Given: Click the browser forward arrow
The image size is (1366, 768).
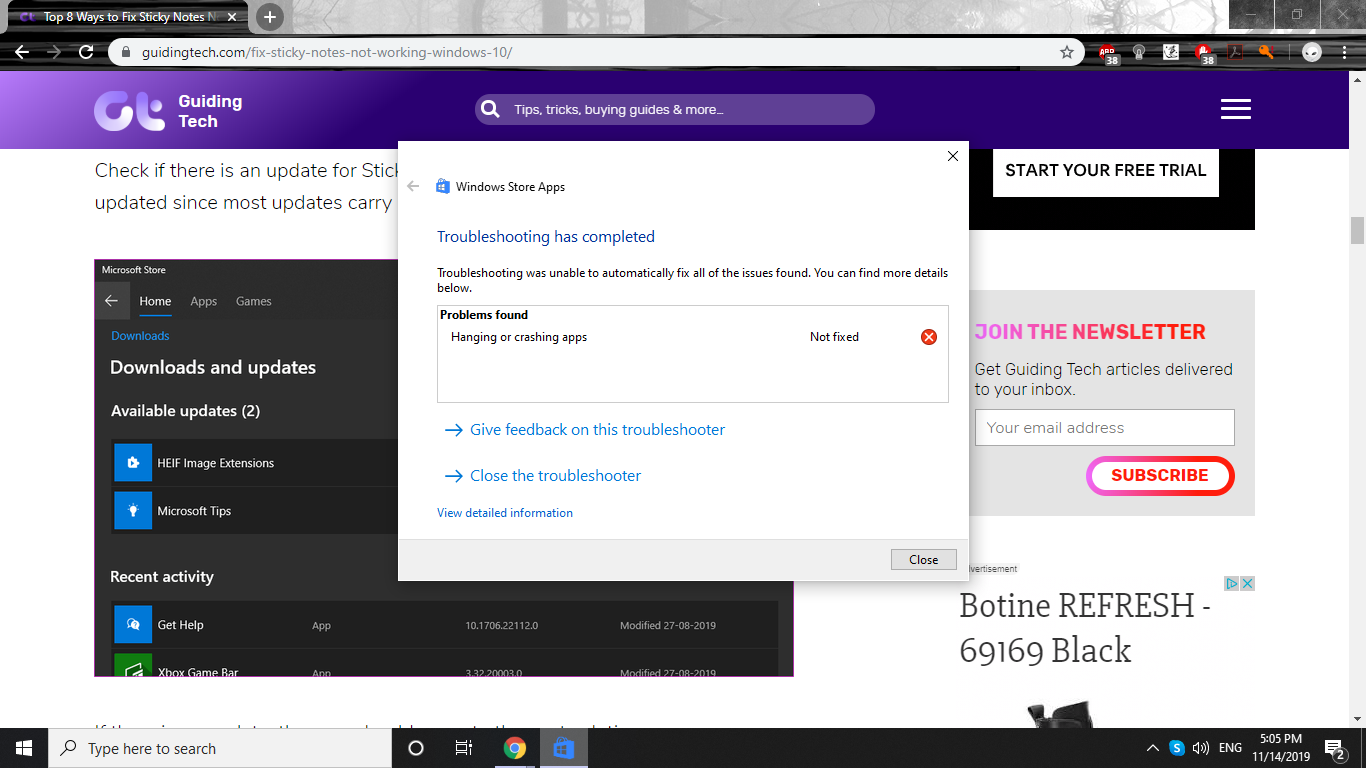Looking at the screenshot, I should (x=54, y=52).
